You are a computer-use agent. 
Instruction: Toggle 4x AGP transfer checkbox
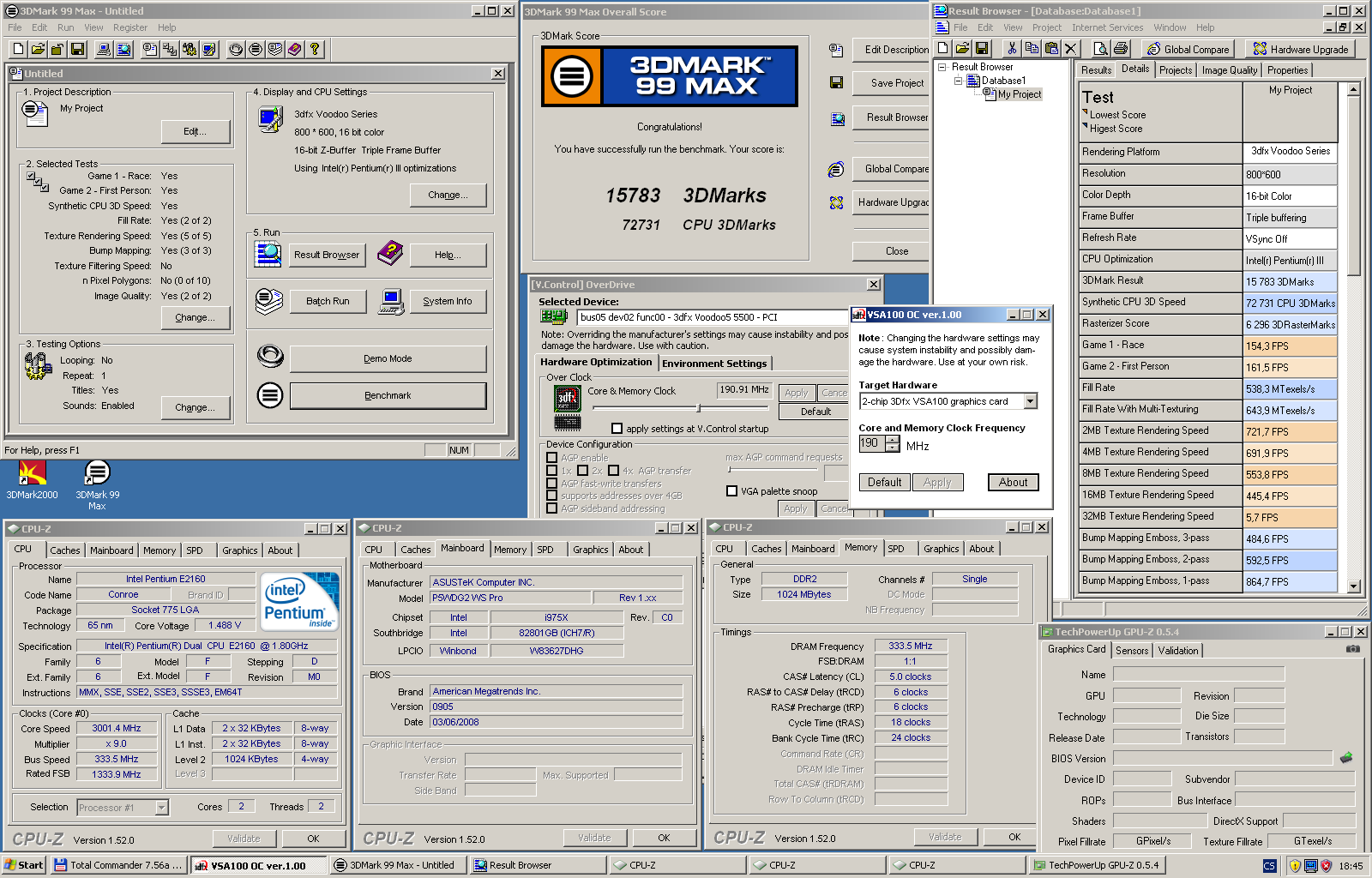point(614,471)
